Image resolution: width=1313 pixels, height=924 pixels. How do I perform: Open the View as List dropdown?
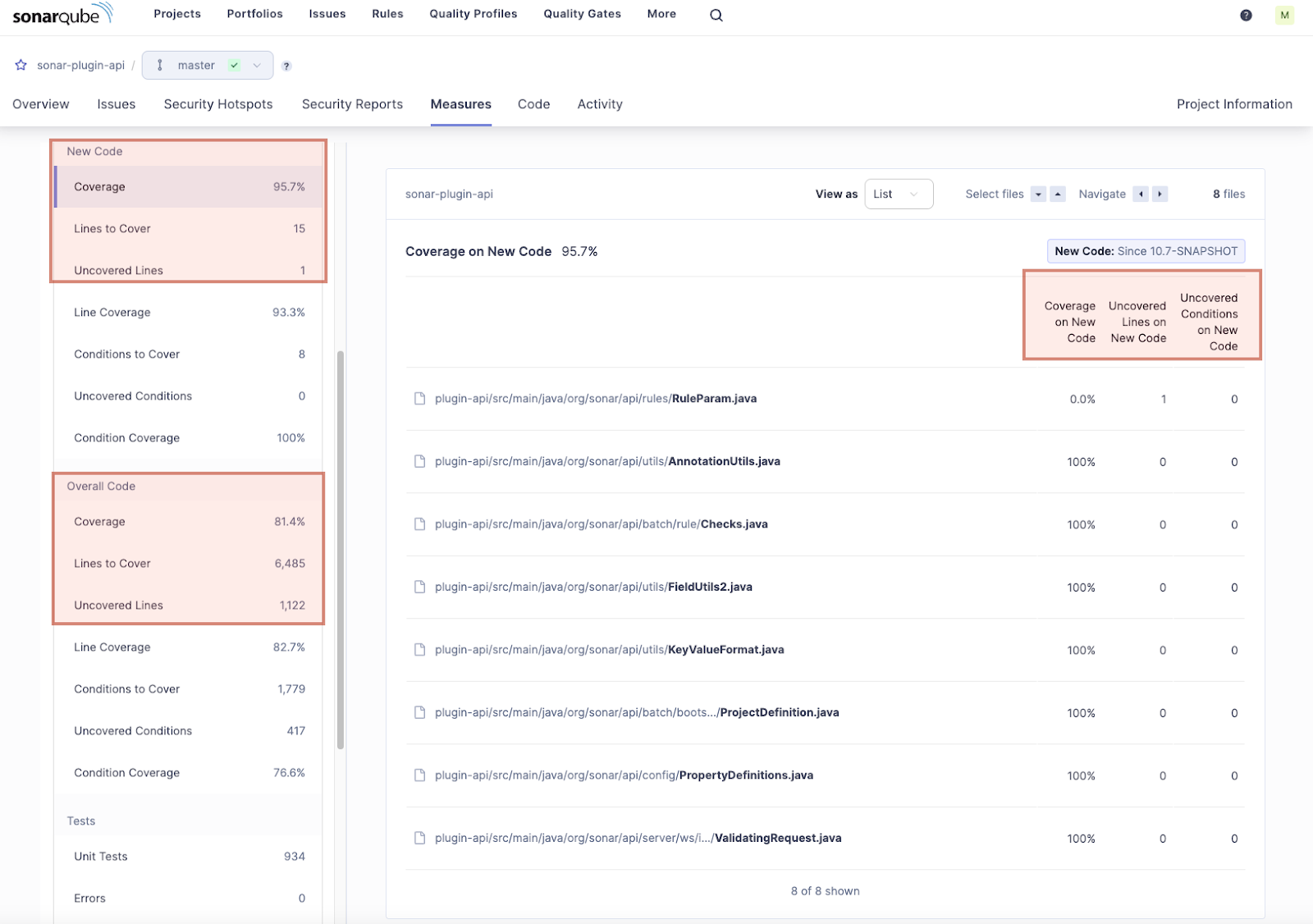tap(899, 194)
